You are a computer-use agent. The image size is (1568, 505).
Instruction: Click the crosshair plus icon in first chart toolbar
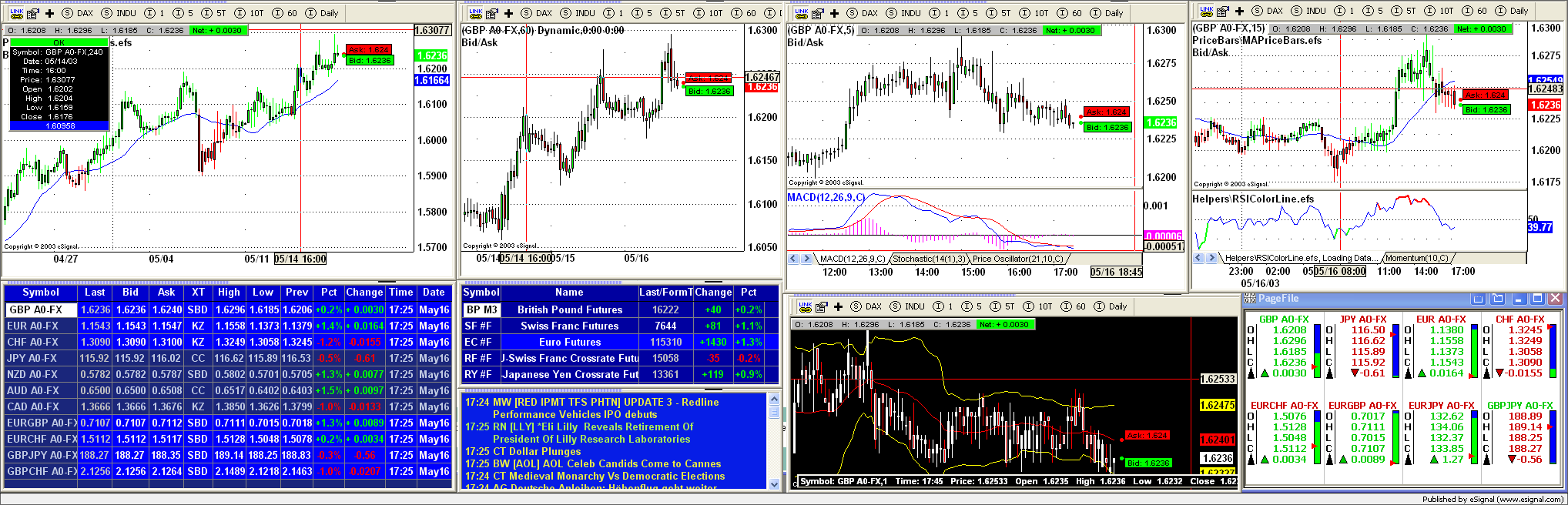(50, 13)
